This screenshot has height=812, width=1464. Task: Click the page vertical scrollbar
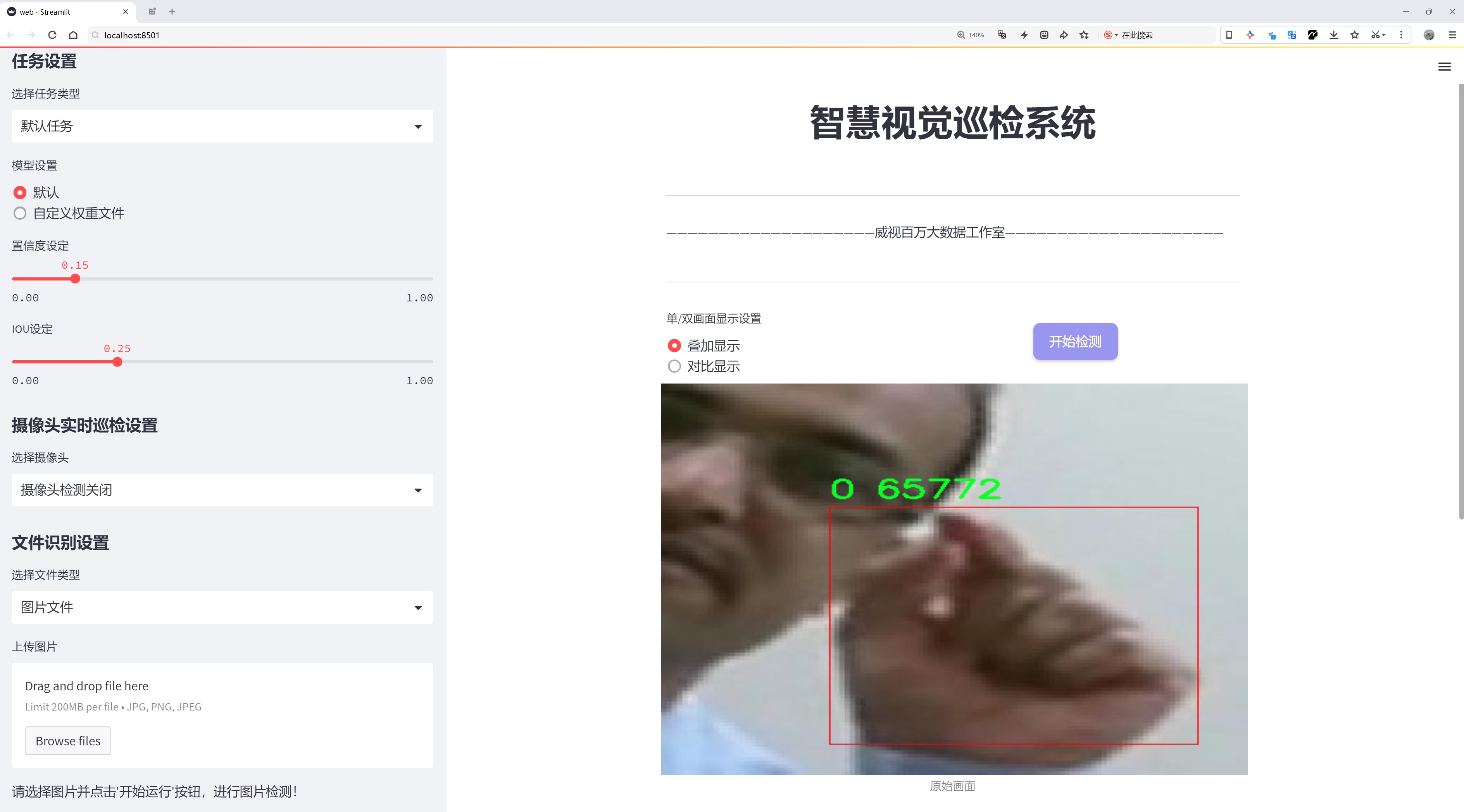[1461, 301]
